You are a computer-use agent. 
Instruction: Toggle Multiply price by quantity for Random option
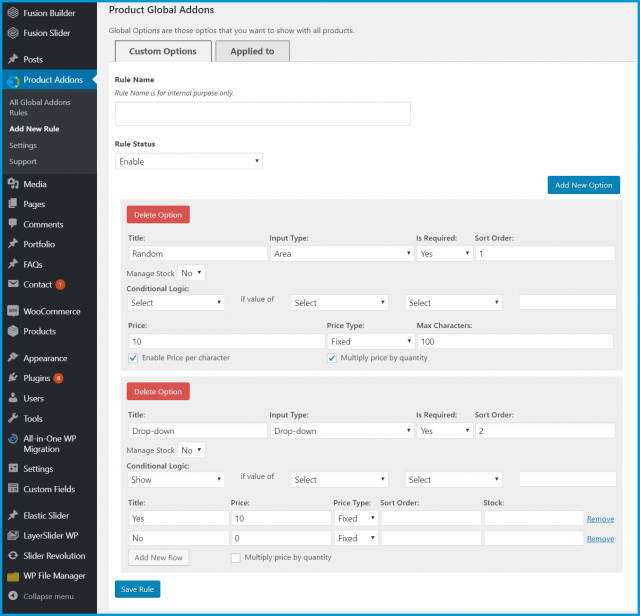(333, 358)
